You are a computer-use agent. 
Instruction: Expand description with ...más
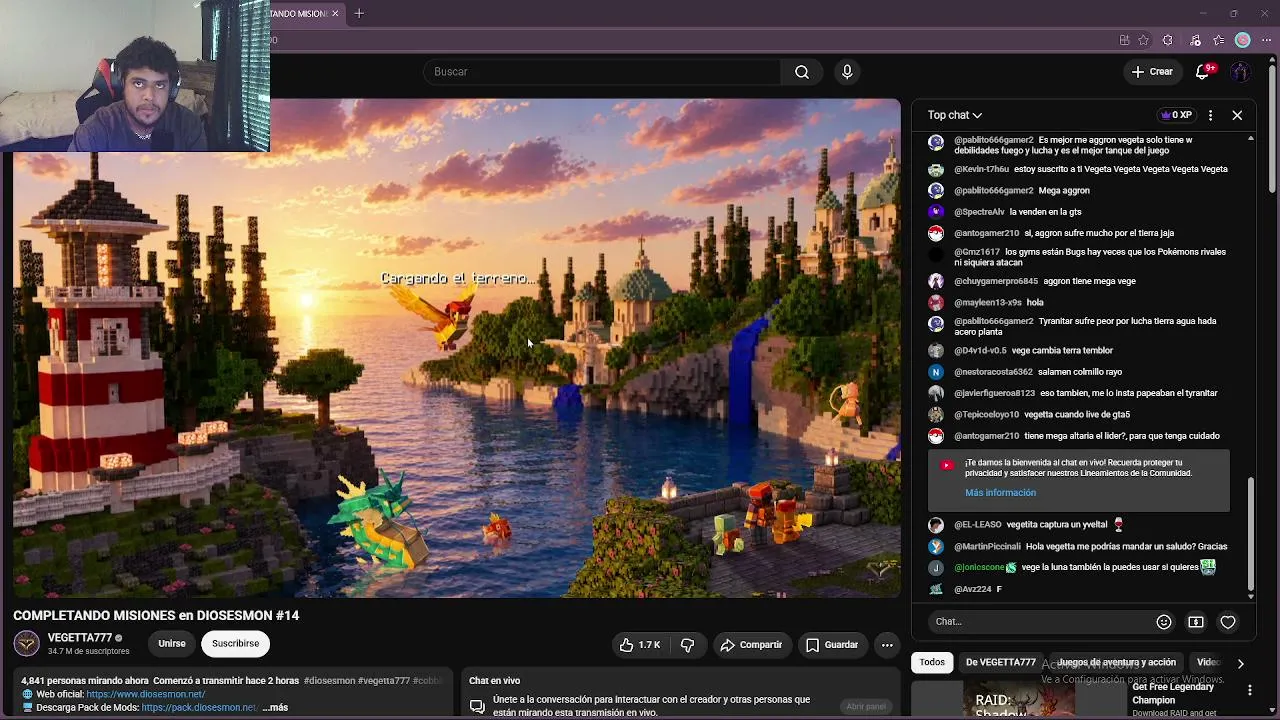(x=275, y=708)
